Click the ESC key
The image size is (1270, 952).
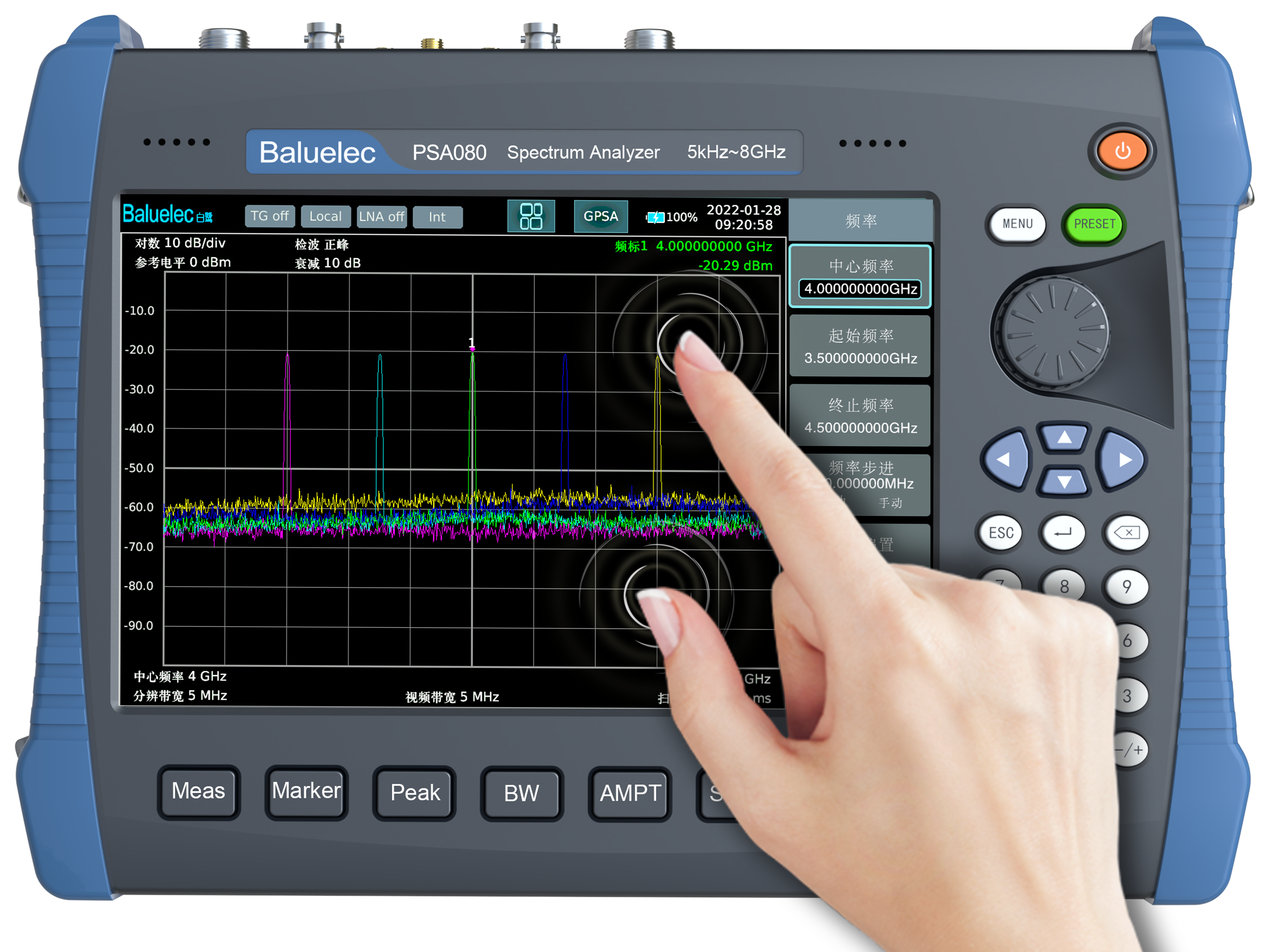pos(1001,533)
